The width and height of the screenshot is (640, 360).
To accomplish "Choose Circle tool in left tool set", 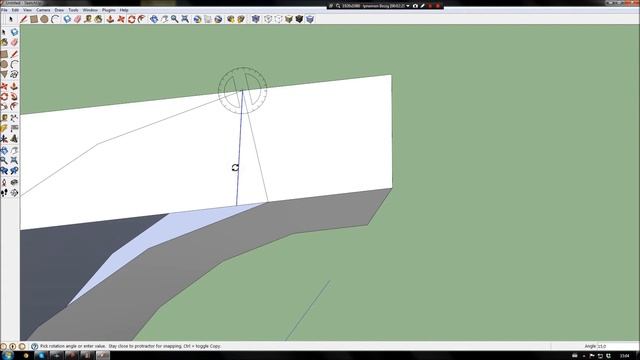I will [x=4, y=64].
